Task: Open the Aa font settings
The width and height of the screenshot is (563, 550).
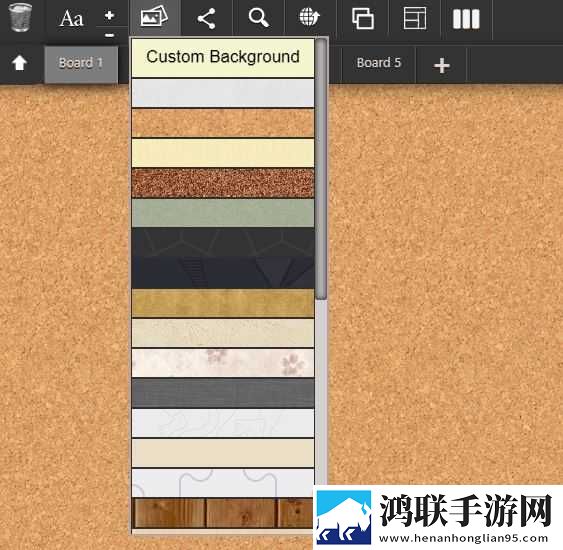Action: click(x=71, y=18)
